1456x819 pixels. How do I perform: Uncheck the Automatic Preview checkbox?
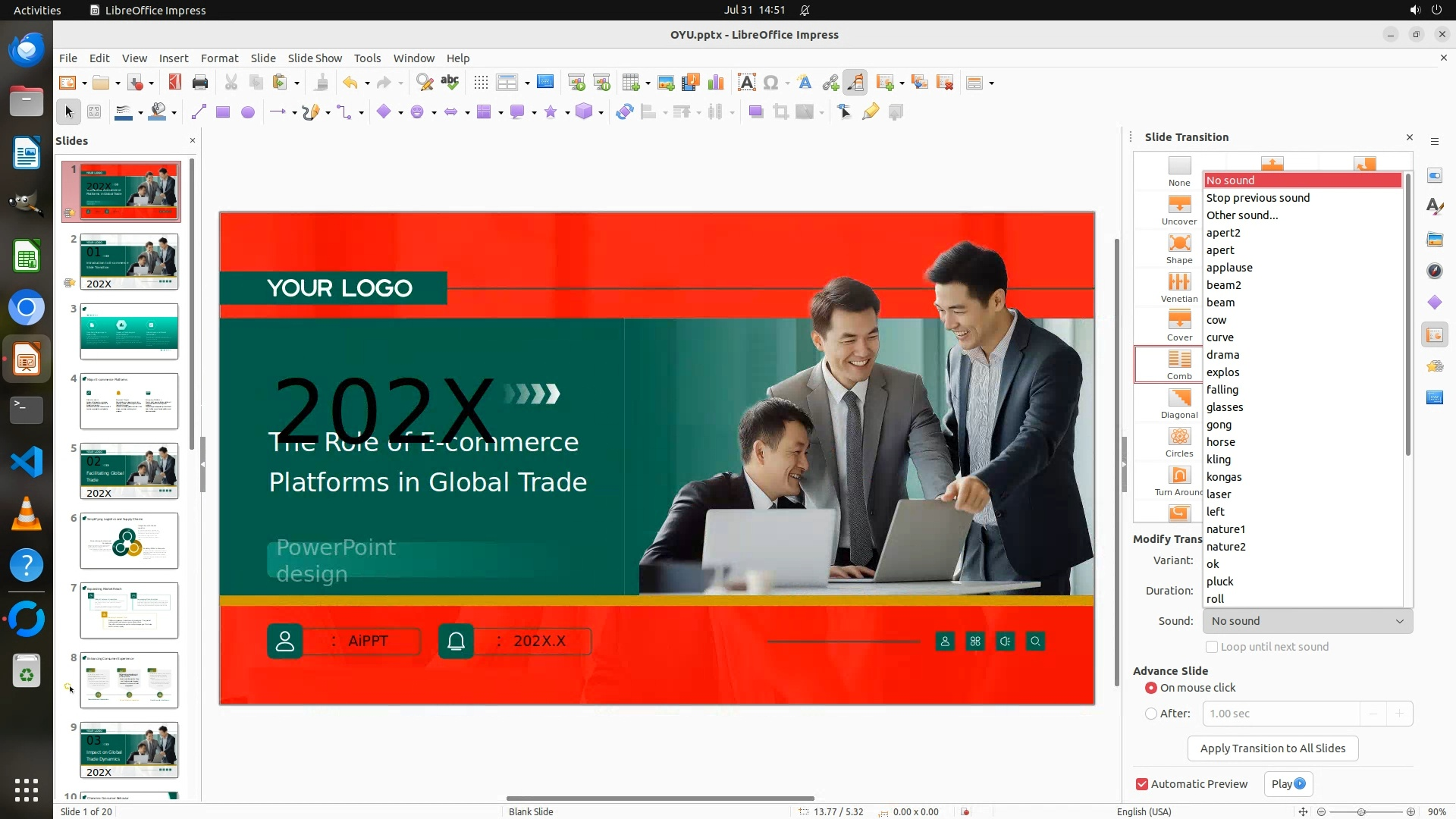(x=1142, y=784)
